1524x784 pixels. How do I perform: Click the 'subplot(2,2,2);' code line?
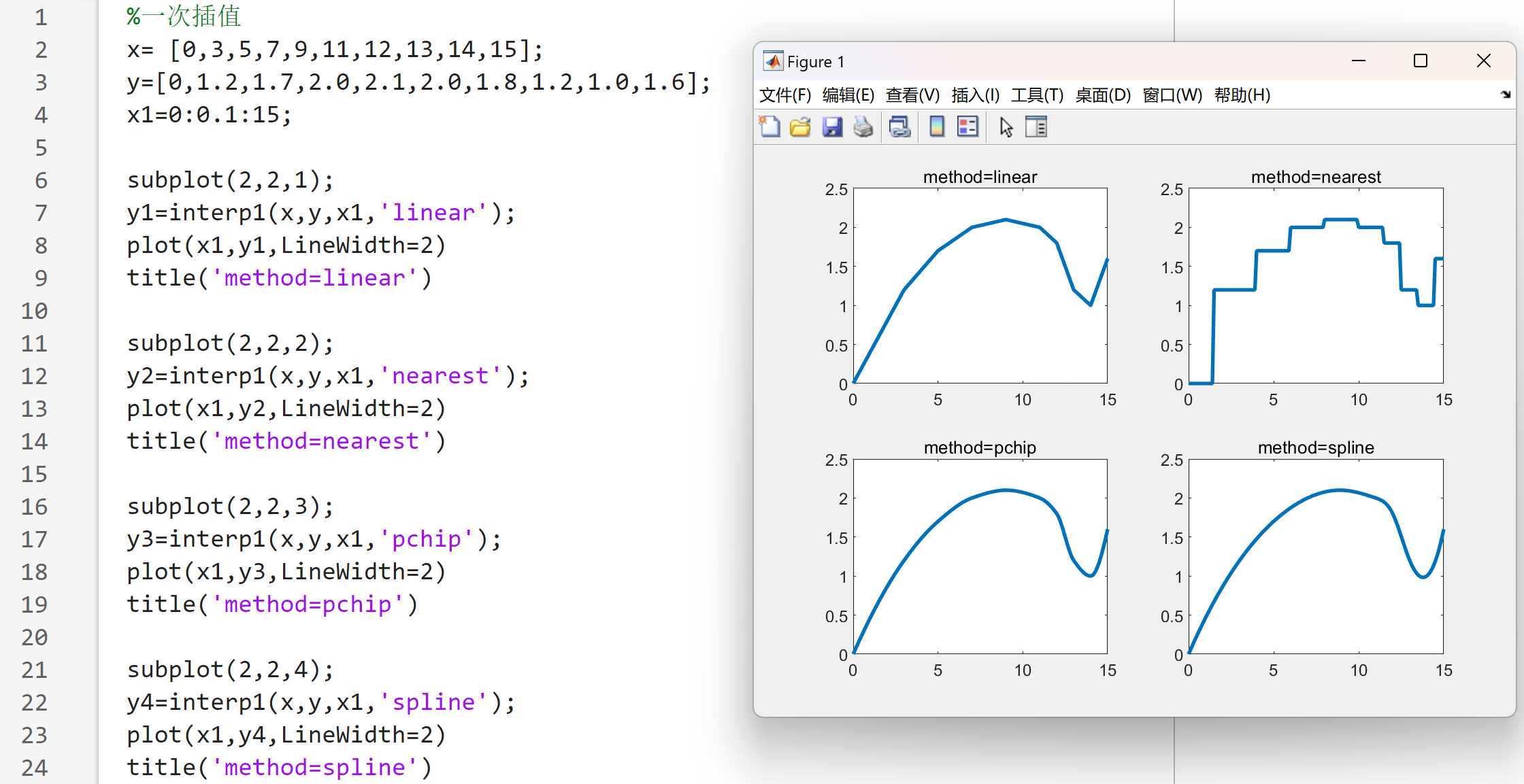[231, 343]
